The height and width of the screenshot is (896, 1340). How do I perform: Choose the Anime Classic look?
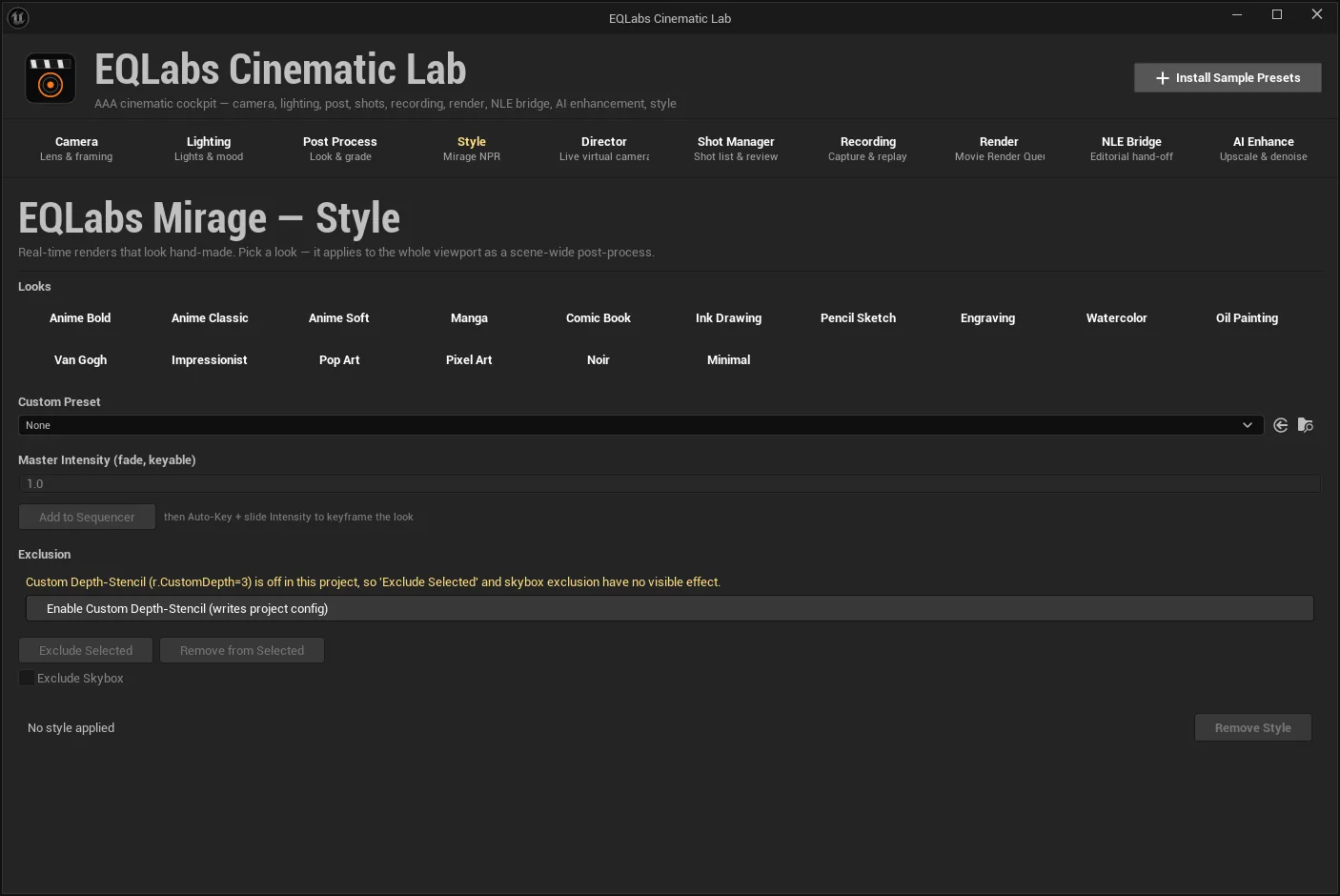click(210, 318)
